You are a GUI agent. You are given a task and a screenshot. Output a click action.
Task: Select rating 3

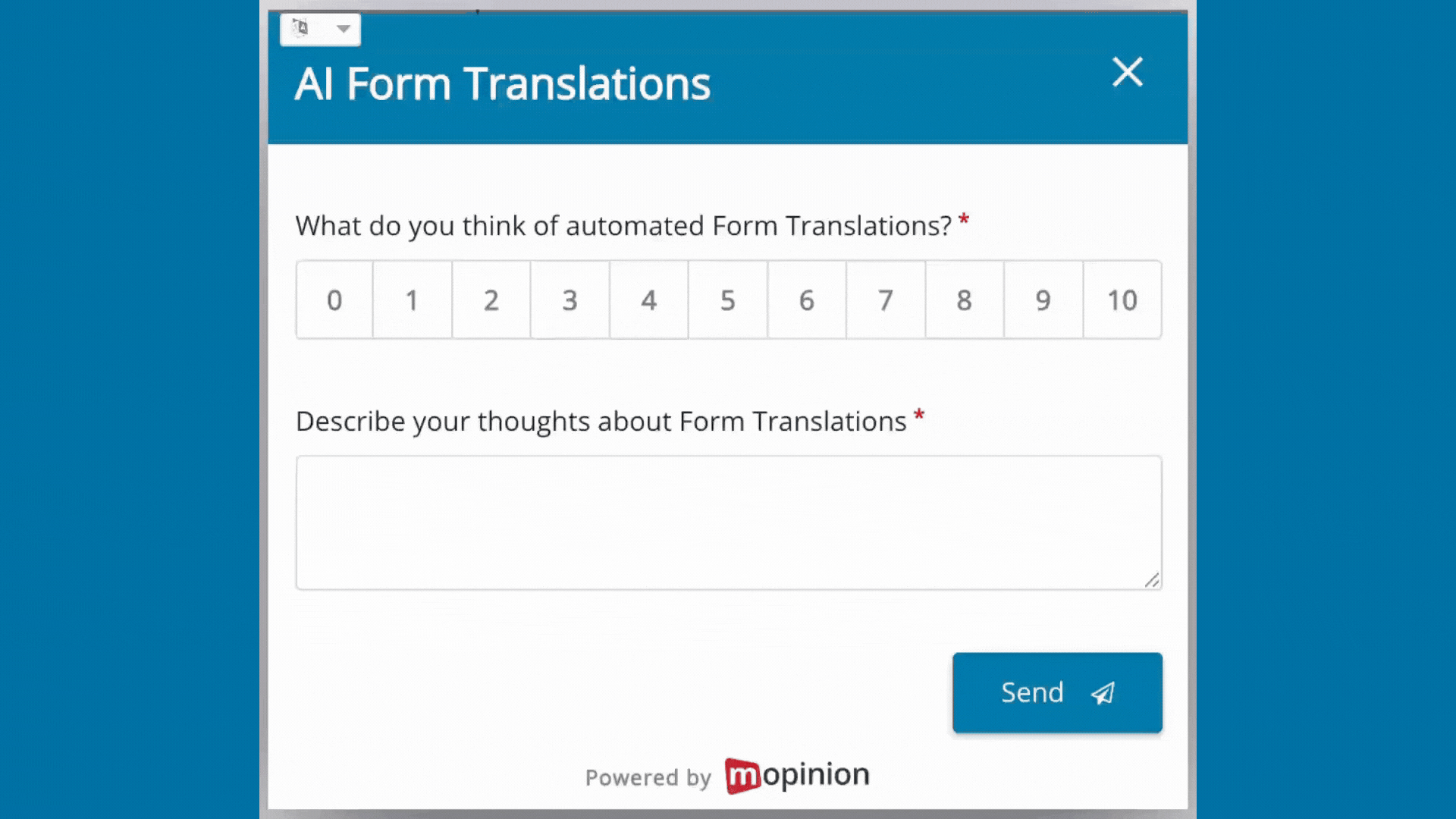[x=570, y=300]
